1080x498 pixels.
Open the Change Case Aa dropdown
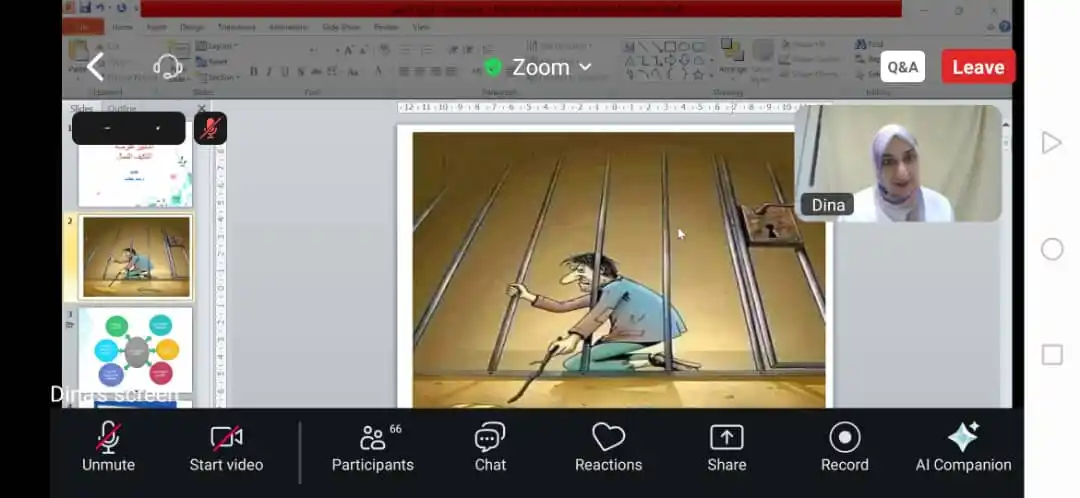353,72
